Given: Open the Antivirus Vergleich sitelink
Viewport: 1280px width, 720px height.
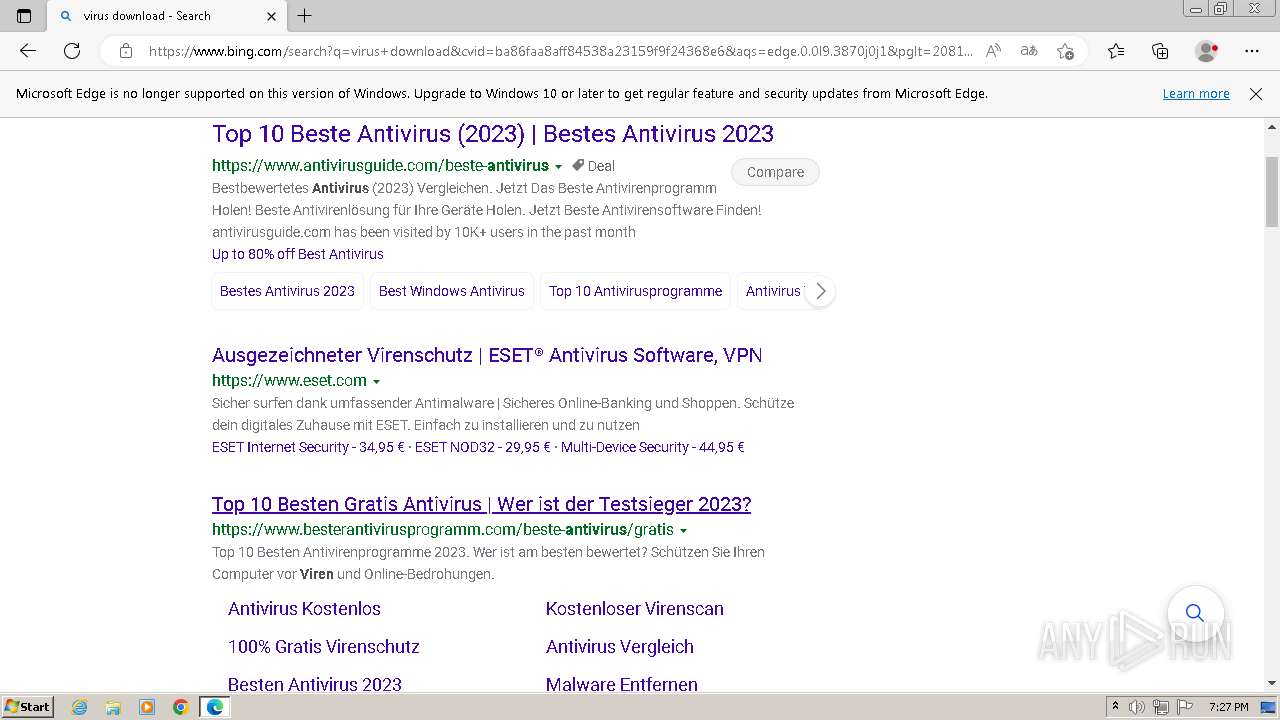Looking at the screenshot, I should (620, 647).
